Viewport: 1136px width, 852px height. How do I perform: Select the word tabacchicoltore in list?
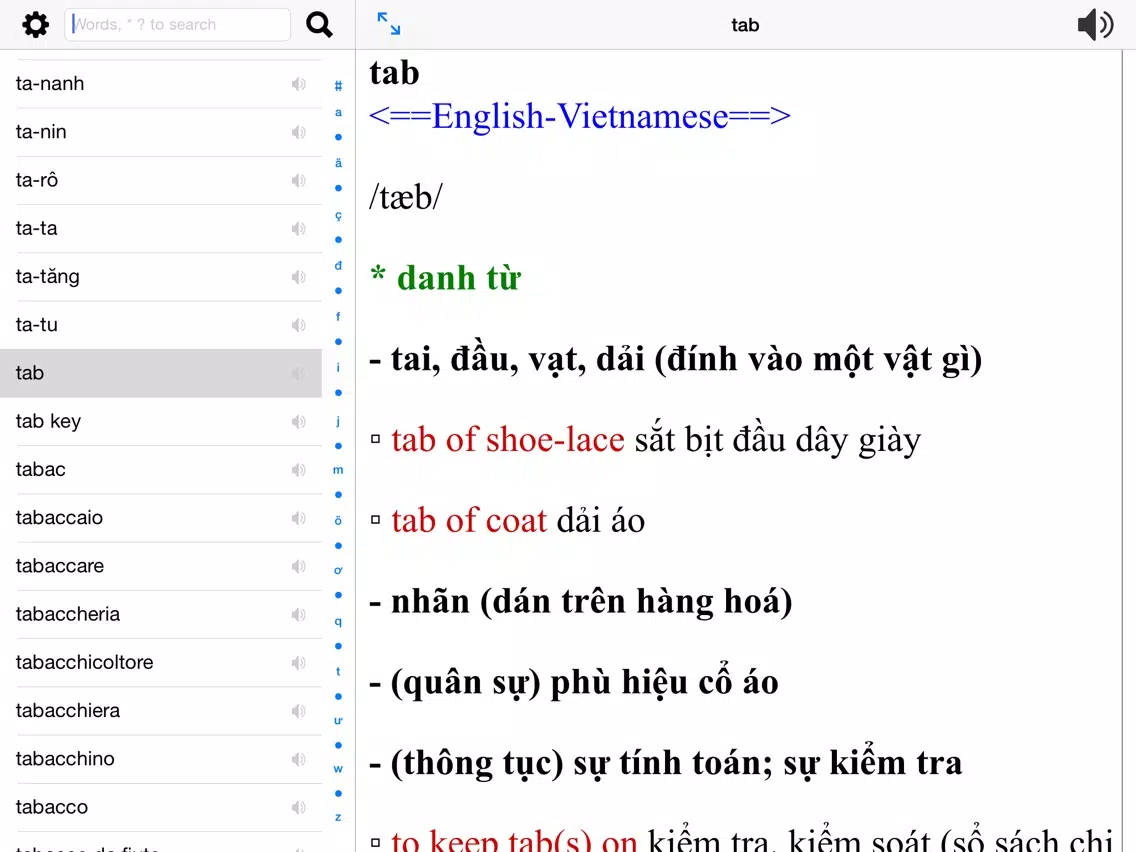(x=161, y=663)
